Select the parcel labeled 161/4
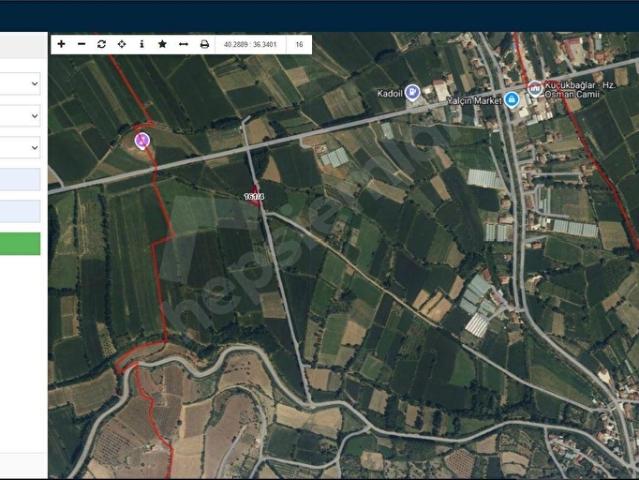The width and height of the screenshot is (639, 480). 255,196
